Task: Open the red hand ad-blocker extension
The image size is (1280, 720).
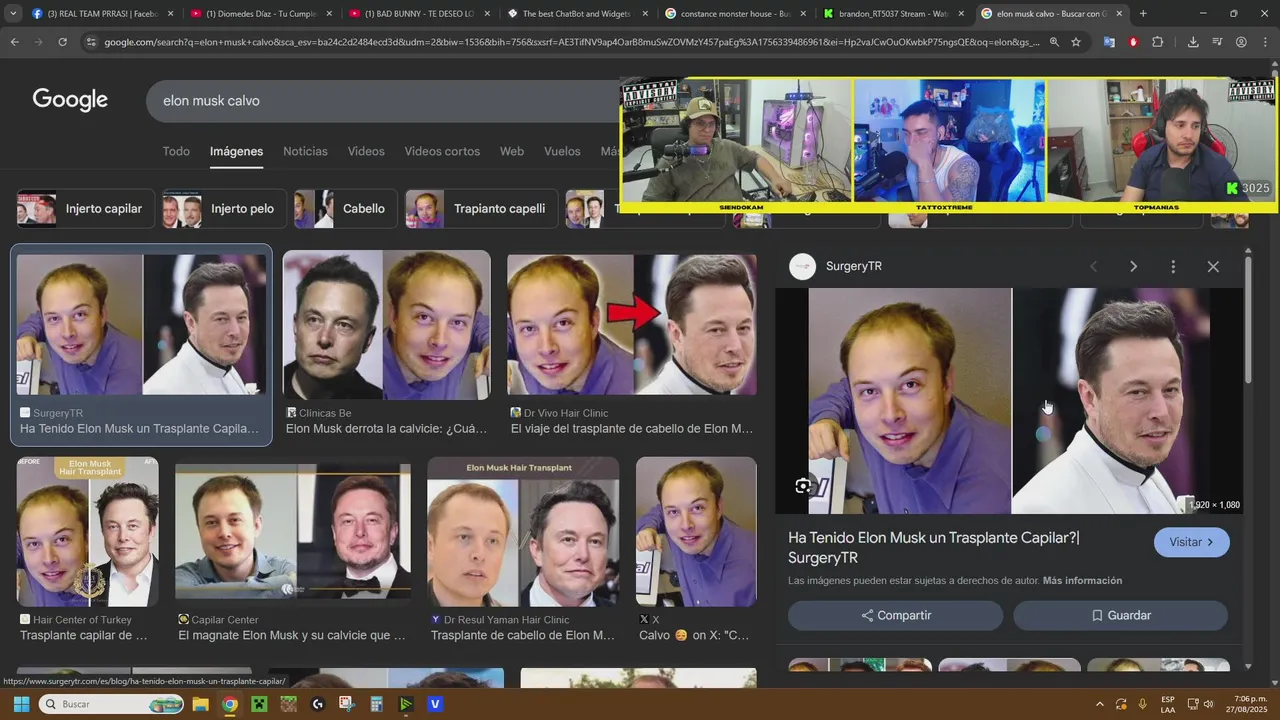Action: pyautogui.click(x=1133, y=42)
